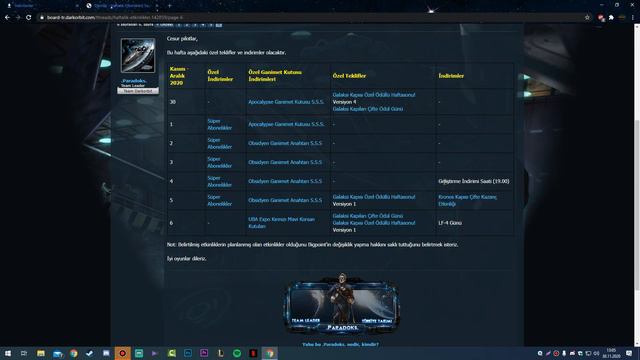This screenshot has height=360, width=640.
Task: Open the green Spotify-like taskbar icon
Action: [237, 353]
